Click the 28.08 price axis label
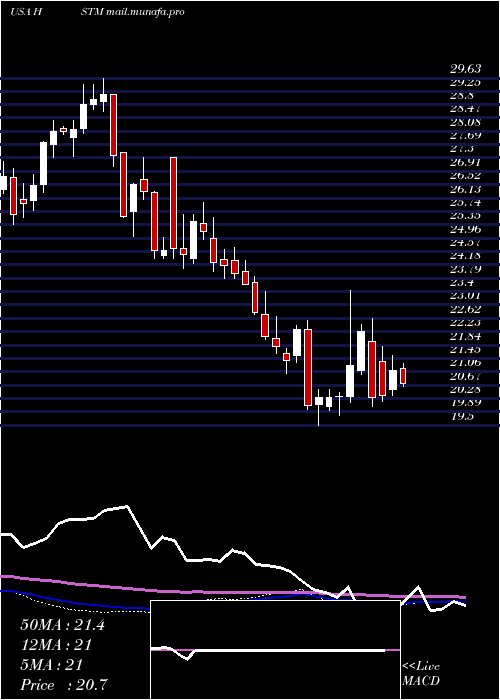Screen dimensions: 500x700 pyautogui.click(x=465, y=122)
